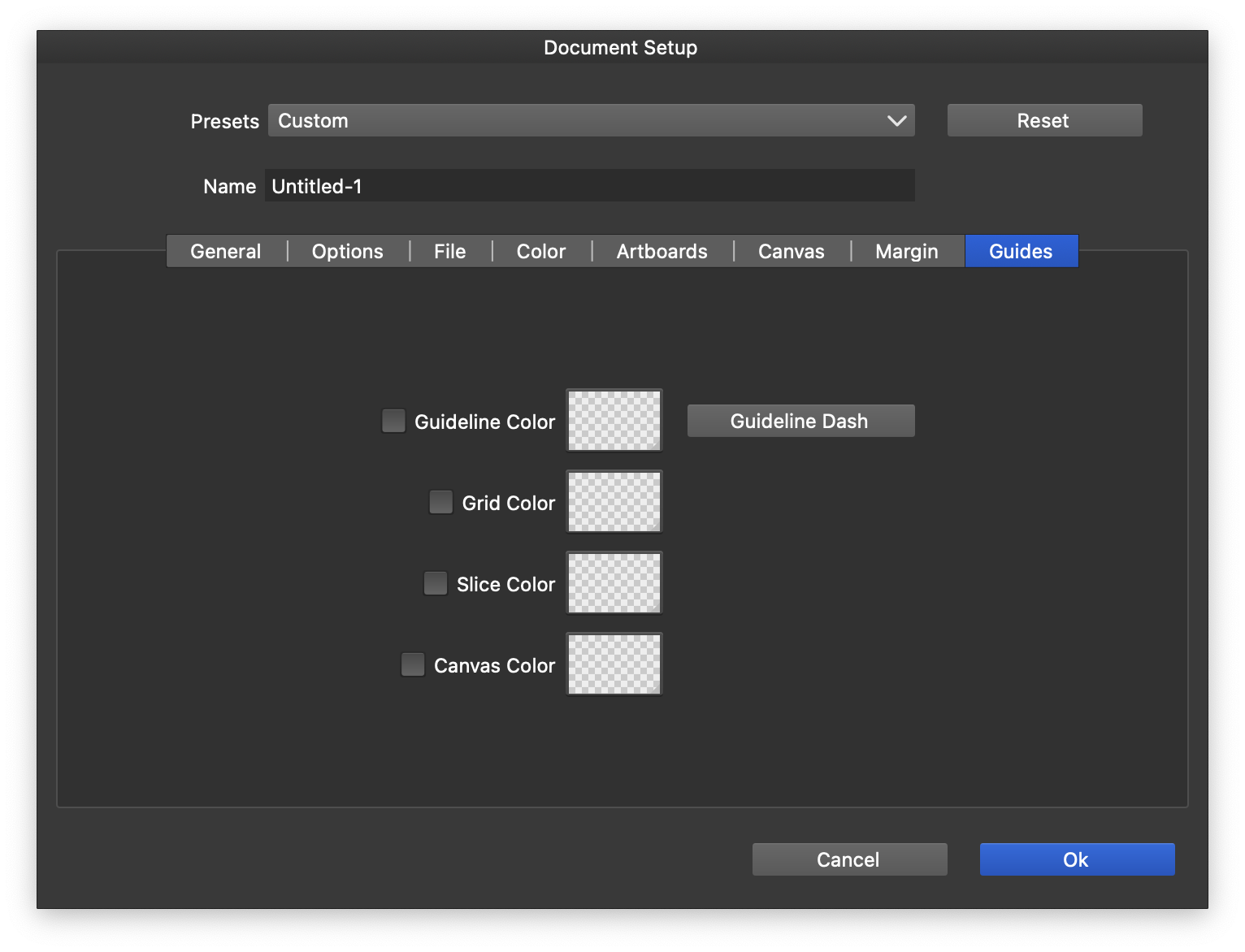The width and height of the screenshot is (1245, 952).
Task: Check the Slice Color option
Action: click(436, 583)
